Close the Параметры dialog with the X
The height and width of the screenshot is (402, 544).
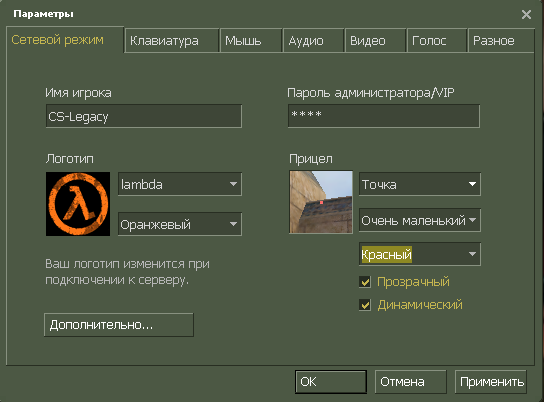tap(526, 15)
